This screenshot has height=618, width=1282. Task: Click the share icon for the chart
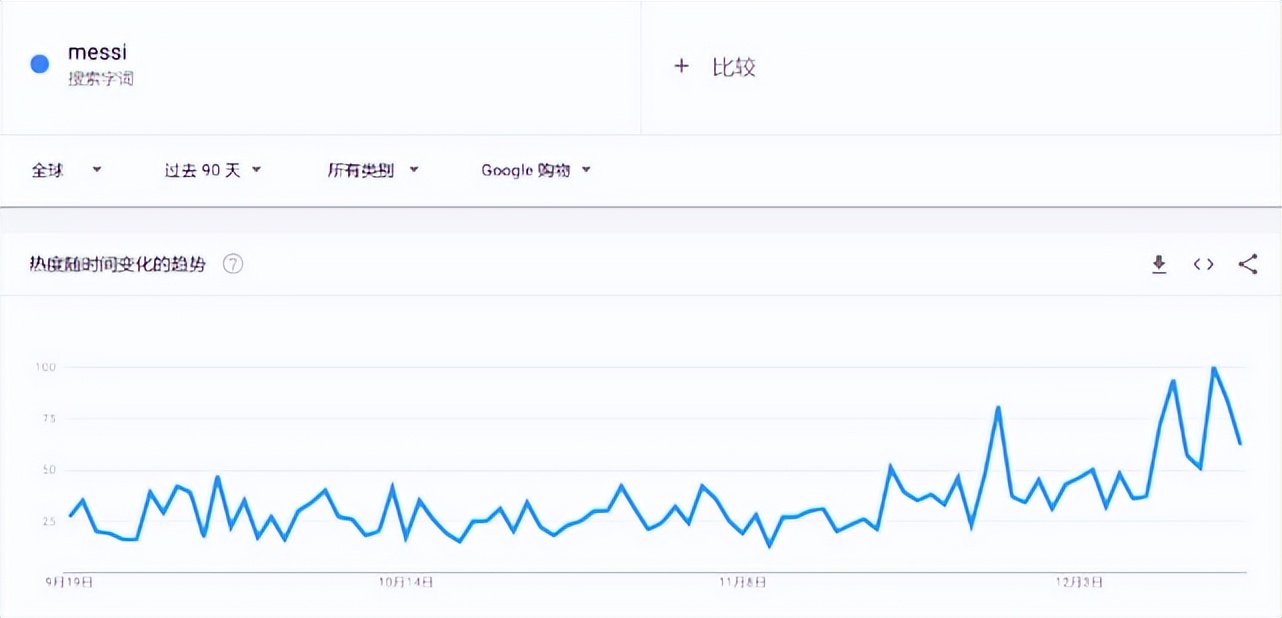point(1247,264)
